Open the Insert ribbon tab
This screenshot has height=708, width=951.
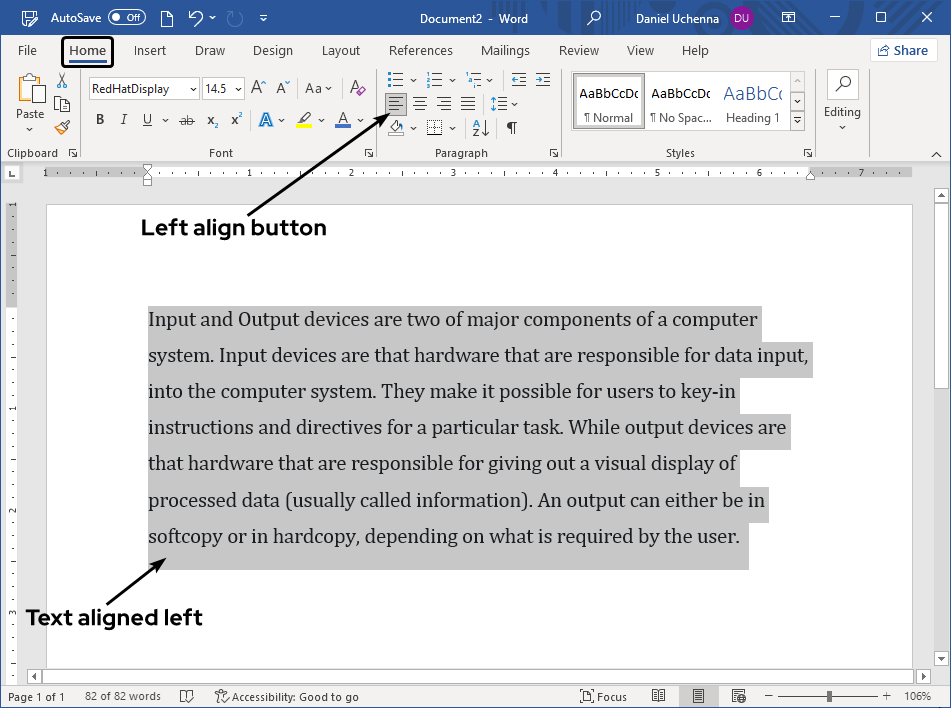[150, 51]
